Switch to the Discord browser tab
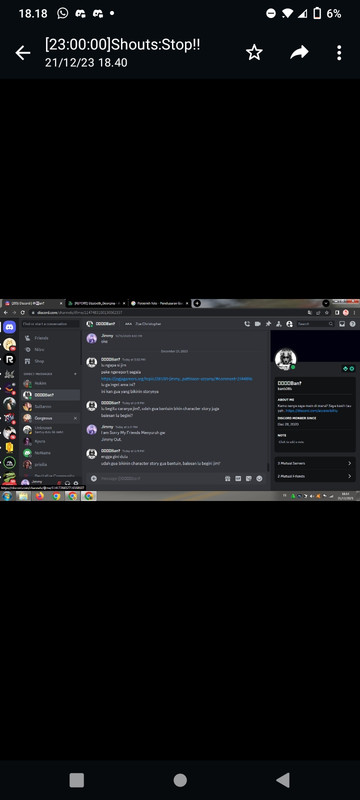Viewport: 360px width, 800px height. click(x=33, y=303)
